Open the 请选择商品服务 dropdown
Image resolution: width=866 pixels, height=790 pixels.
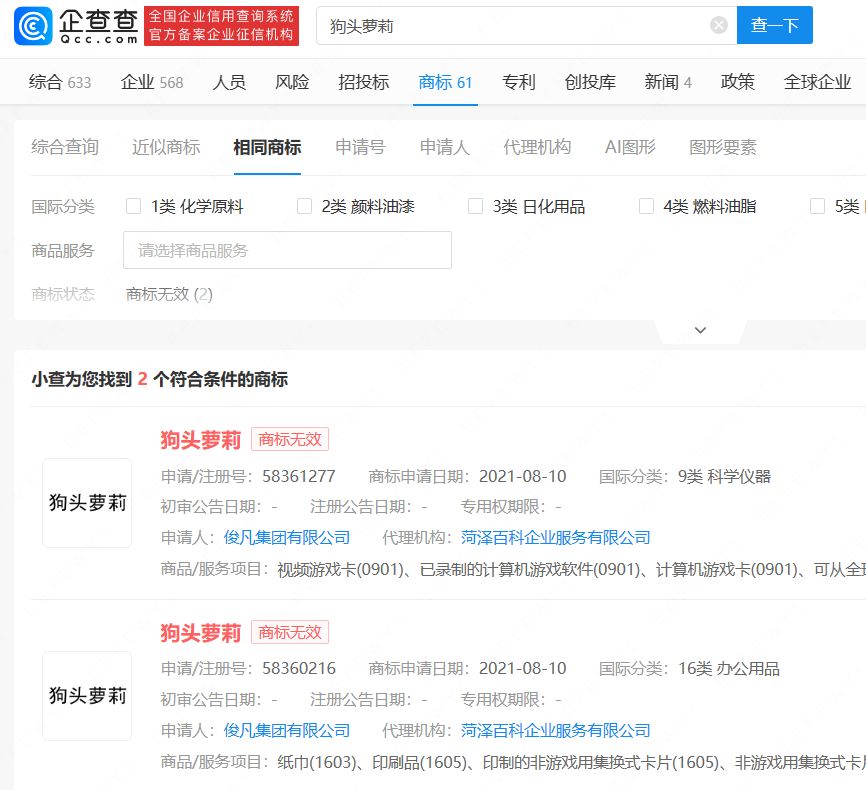[287, 250]
